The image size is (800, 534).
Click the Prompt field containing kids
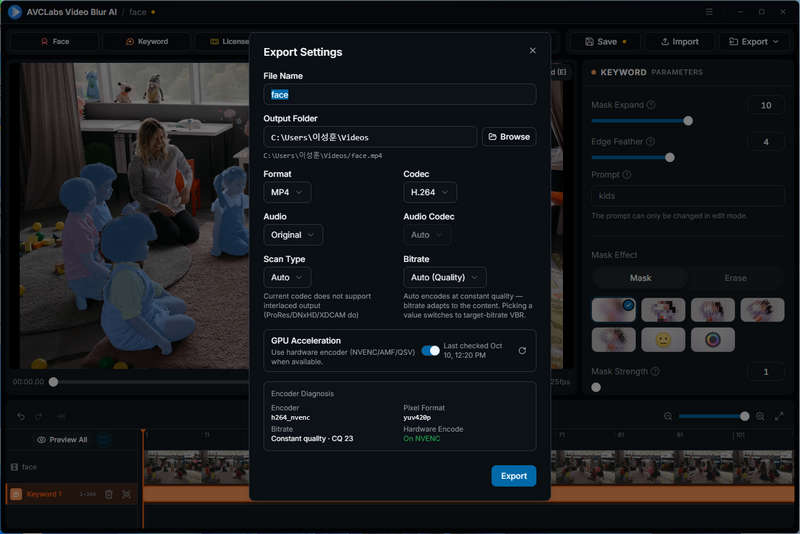[688, 196]
